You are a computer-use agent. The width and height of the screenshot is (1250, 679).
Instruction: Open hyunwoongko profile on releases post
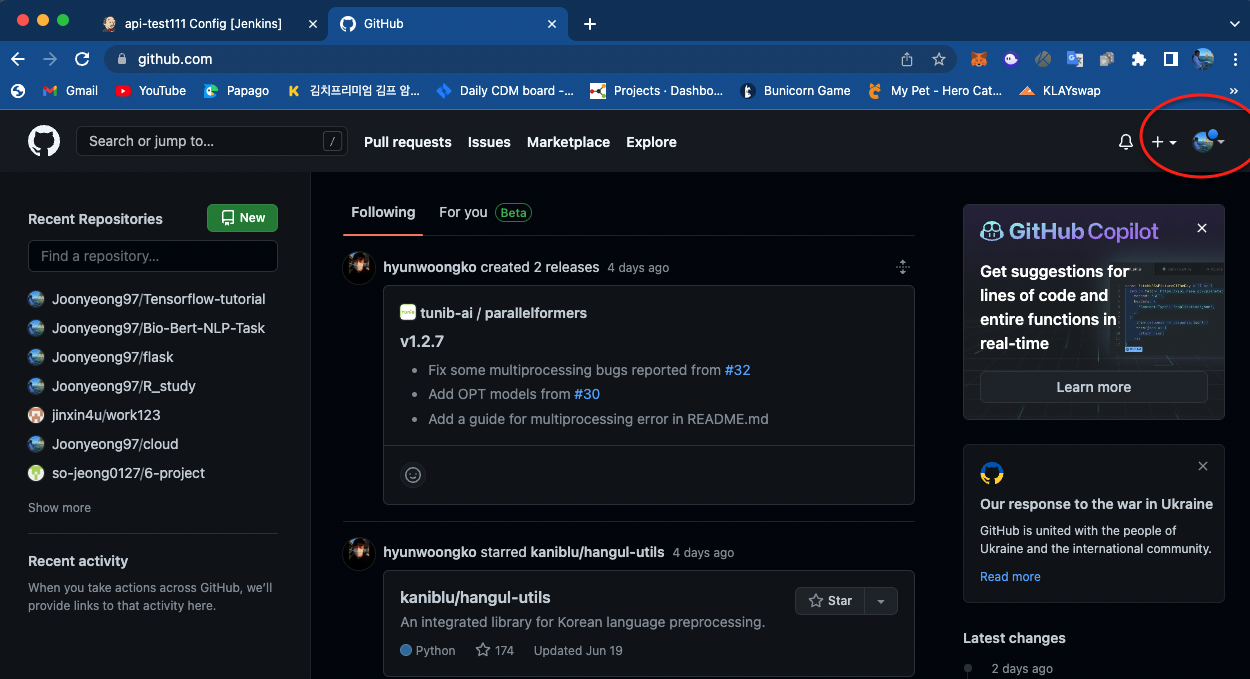430,267
